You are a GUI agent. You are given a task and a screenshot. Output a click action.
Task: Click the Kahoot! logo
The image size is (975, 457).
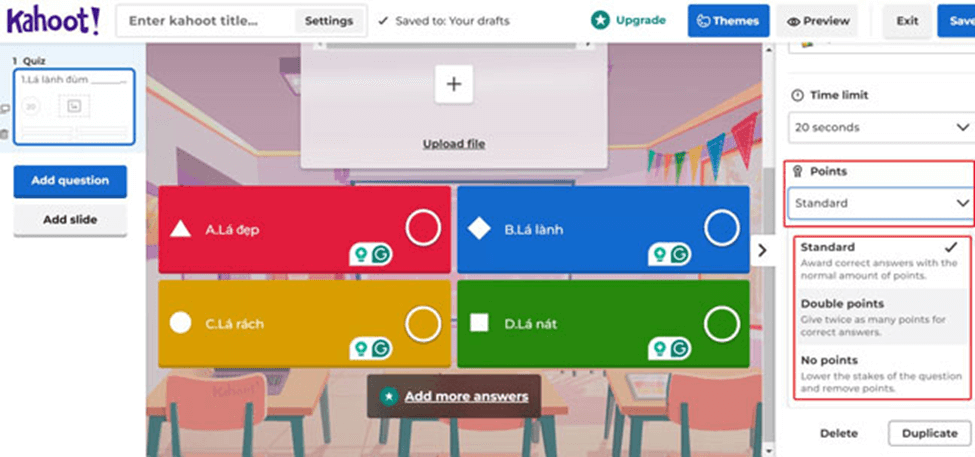[x=53, y=21]
